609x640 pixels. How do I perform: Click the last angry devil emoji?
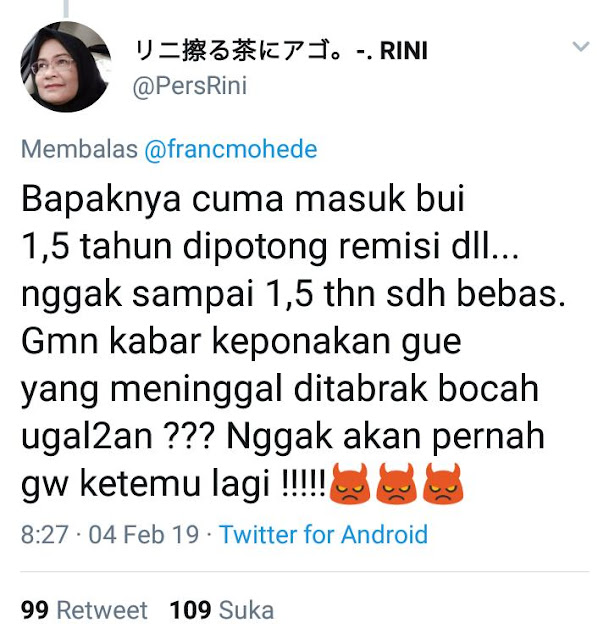443,484
